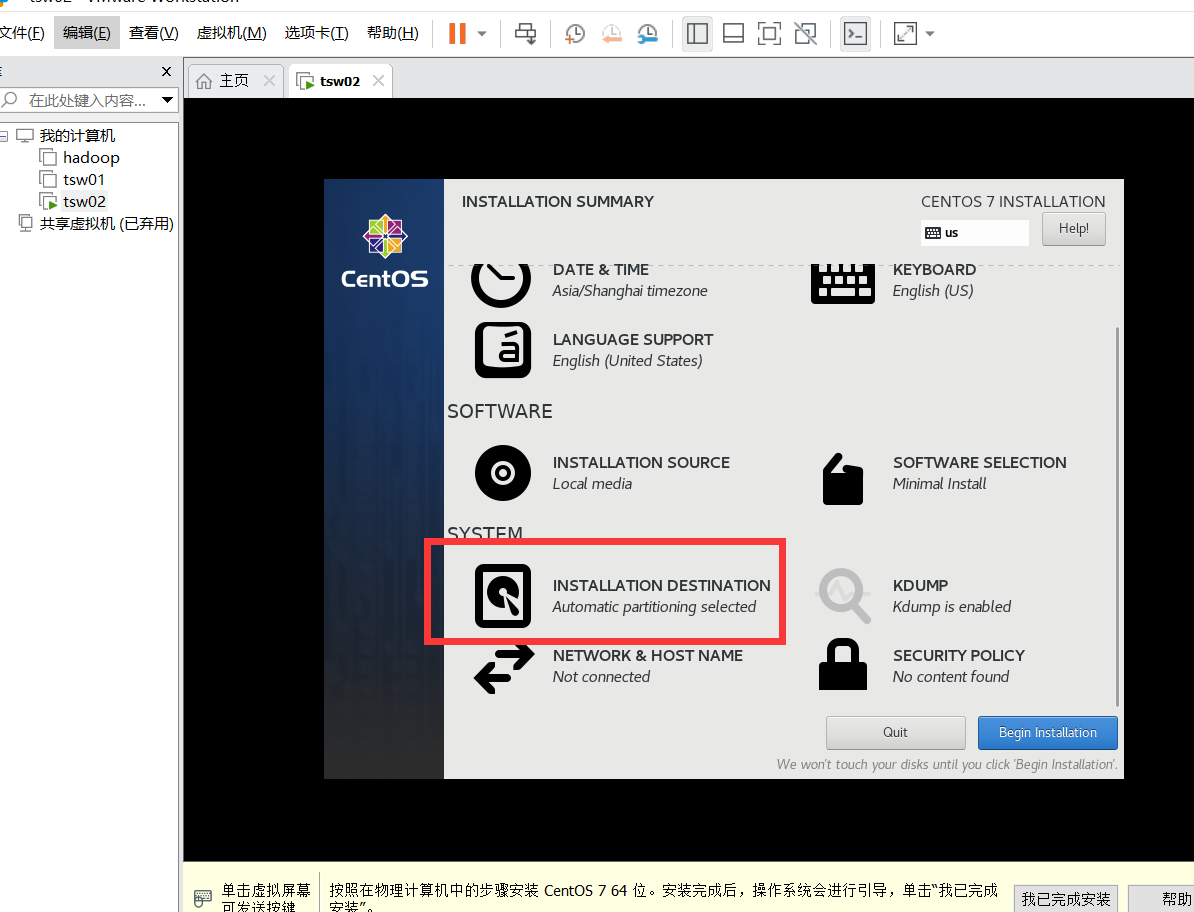Click the CentOS logo in installer sidebar
The width and height of the screenshot is (1194, 912).
tap(385, 251)
